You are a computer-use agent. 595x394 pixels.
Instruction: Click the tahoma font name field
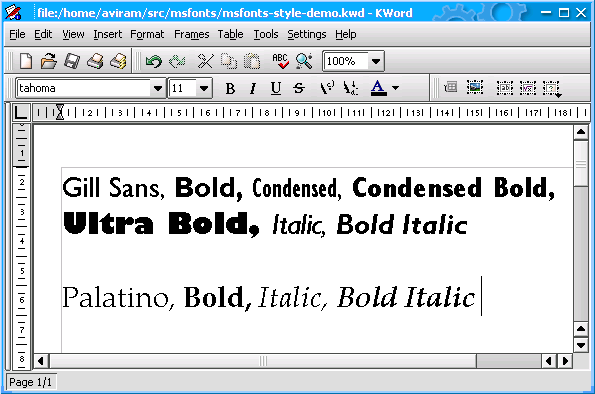point(84,88)
